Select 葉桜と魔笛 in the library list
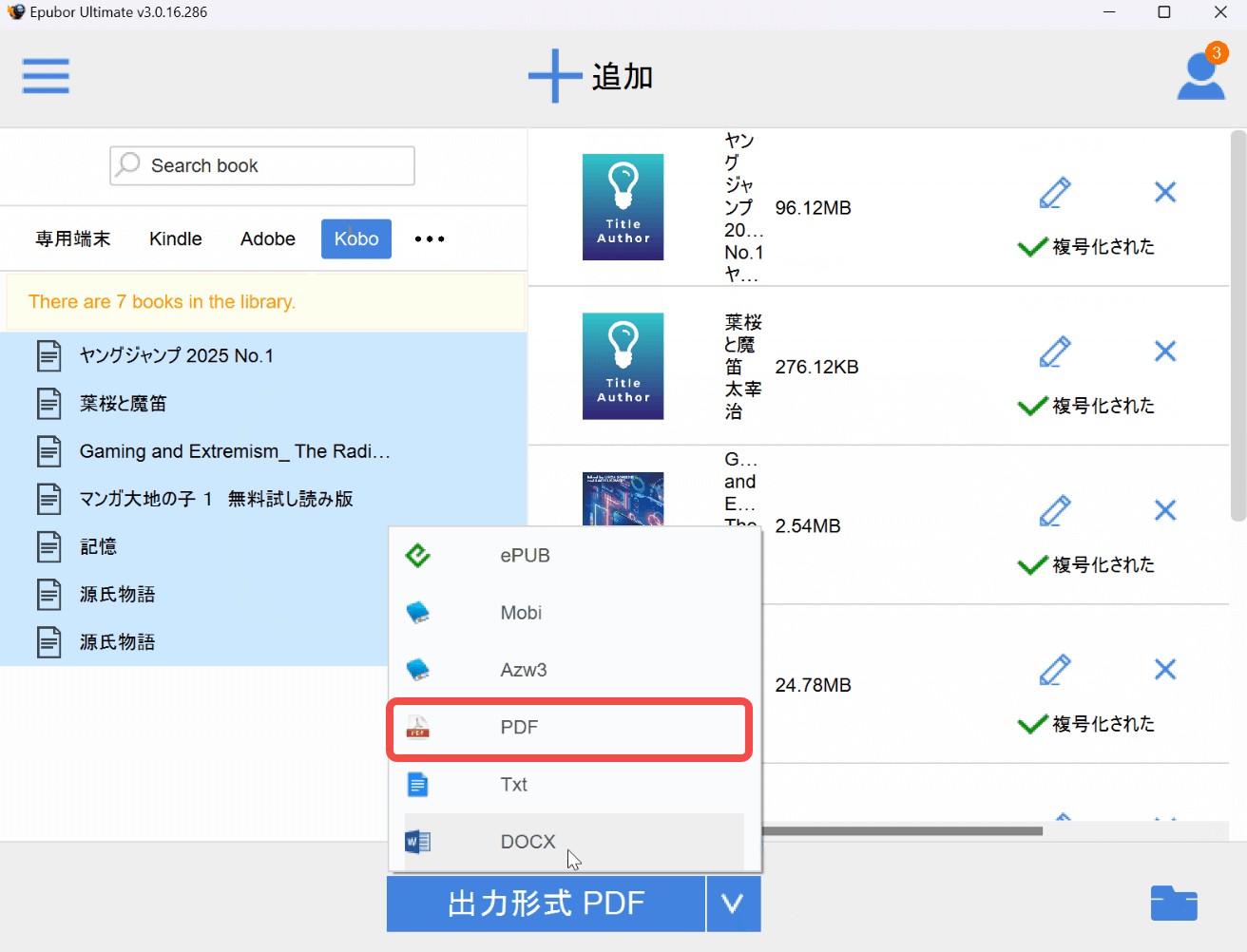1247x952 pixels. (124, 404)
